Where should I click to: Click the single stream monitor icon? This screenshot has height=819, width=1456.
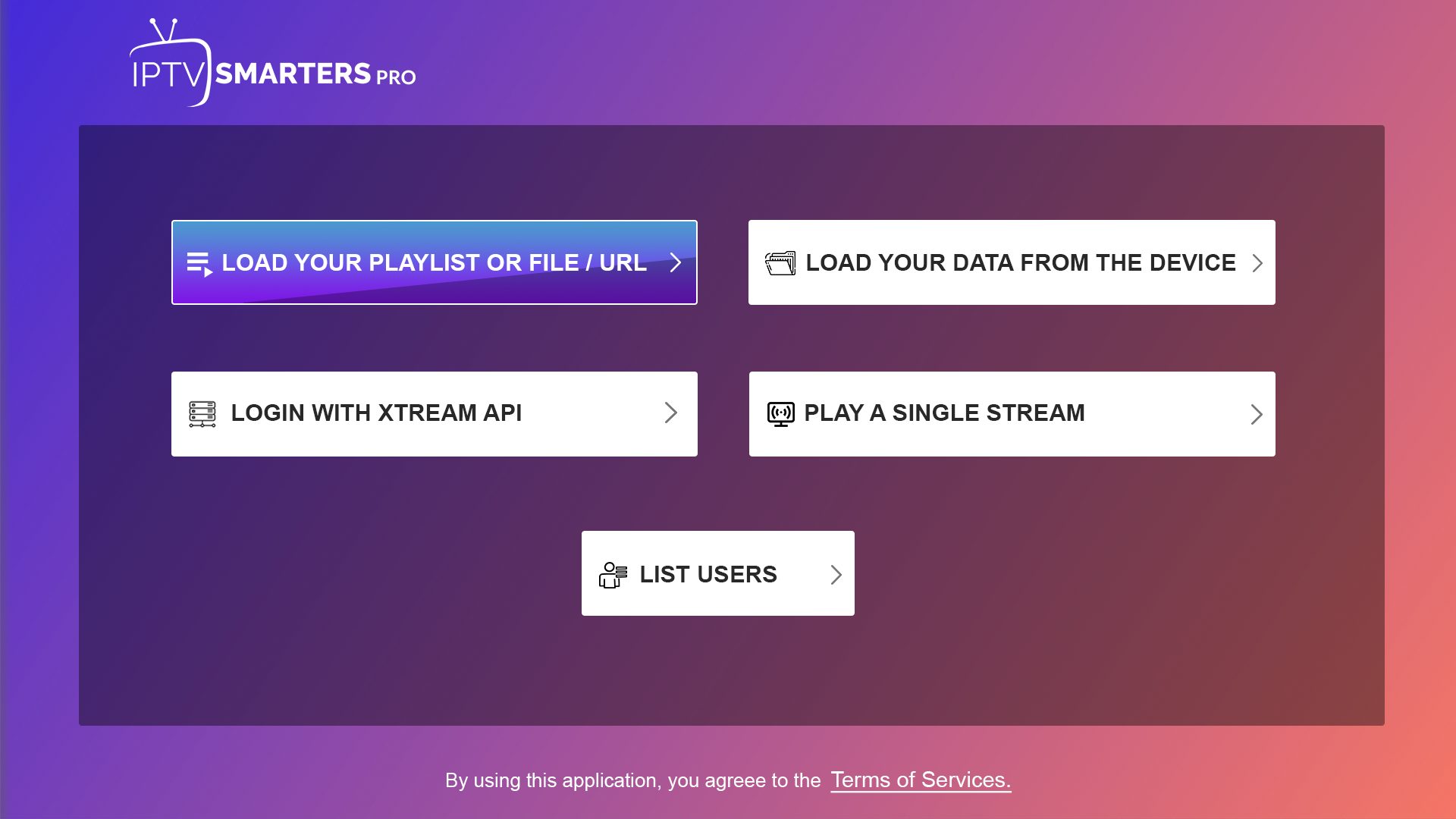(x=780, y=413)
